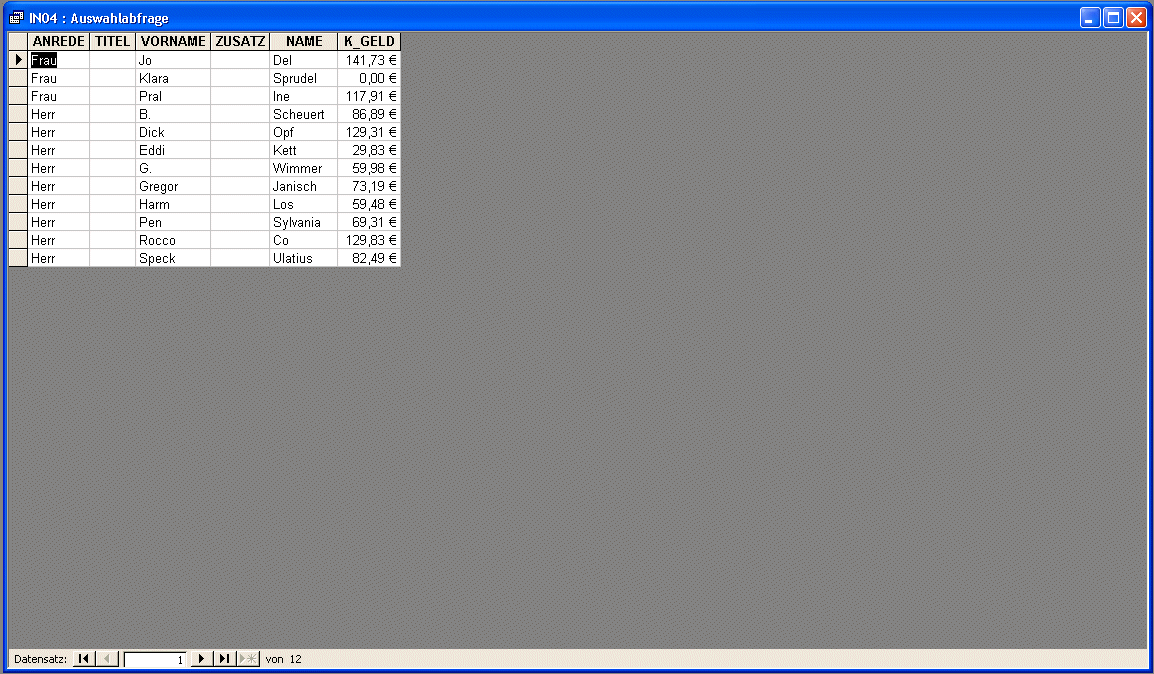This screenshot has width=1154, height=674.
Task: Click the first name cell 'Speck'
Action: 173,258
